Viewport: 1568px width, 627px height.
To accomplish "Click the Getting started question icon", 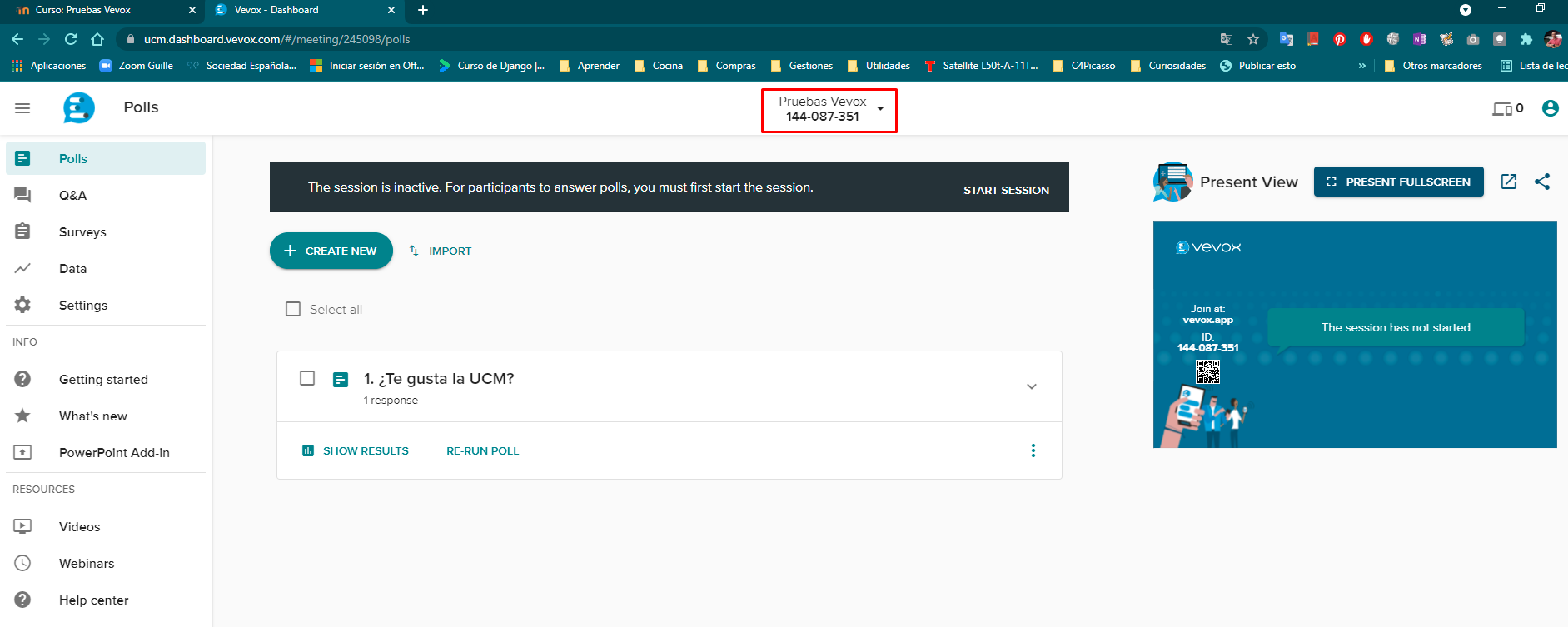I will (22, 379).
